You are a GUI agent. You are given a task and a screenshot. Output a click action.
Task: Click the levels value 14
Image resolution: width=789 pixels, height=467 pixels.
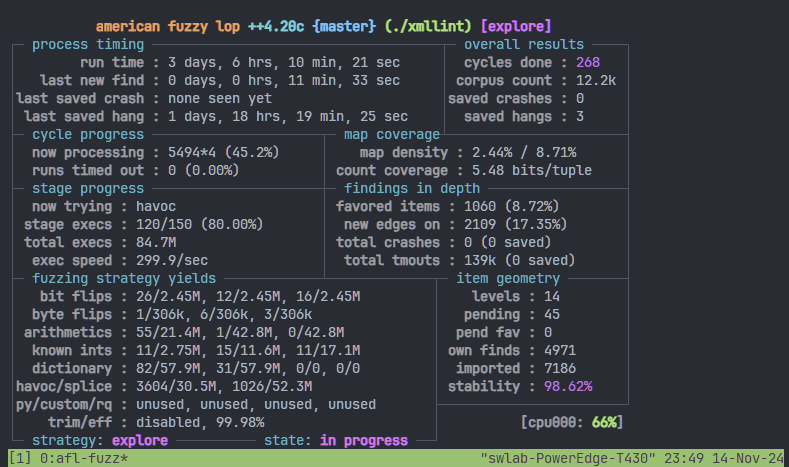(x=551, y=296)
